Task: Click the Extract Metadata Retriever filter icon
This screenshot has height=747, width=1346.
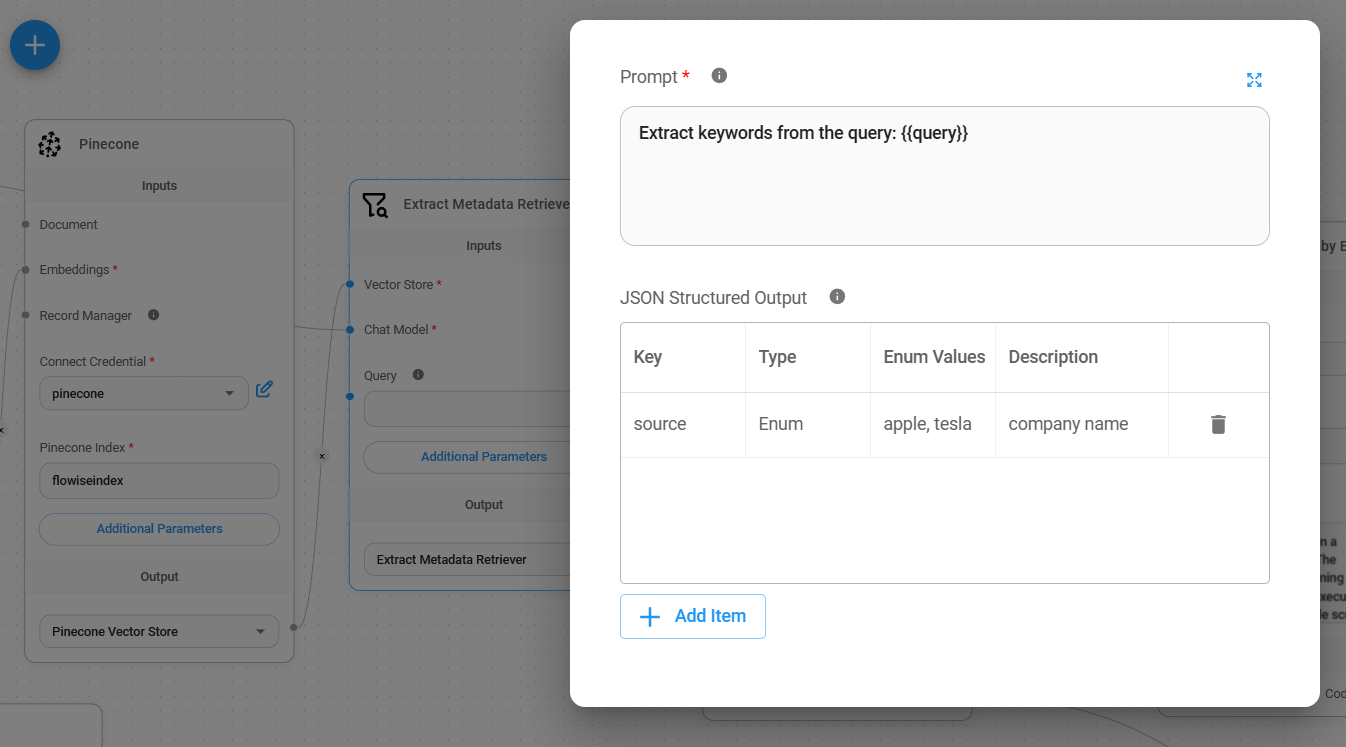Action: pos(374,205)
